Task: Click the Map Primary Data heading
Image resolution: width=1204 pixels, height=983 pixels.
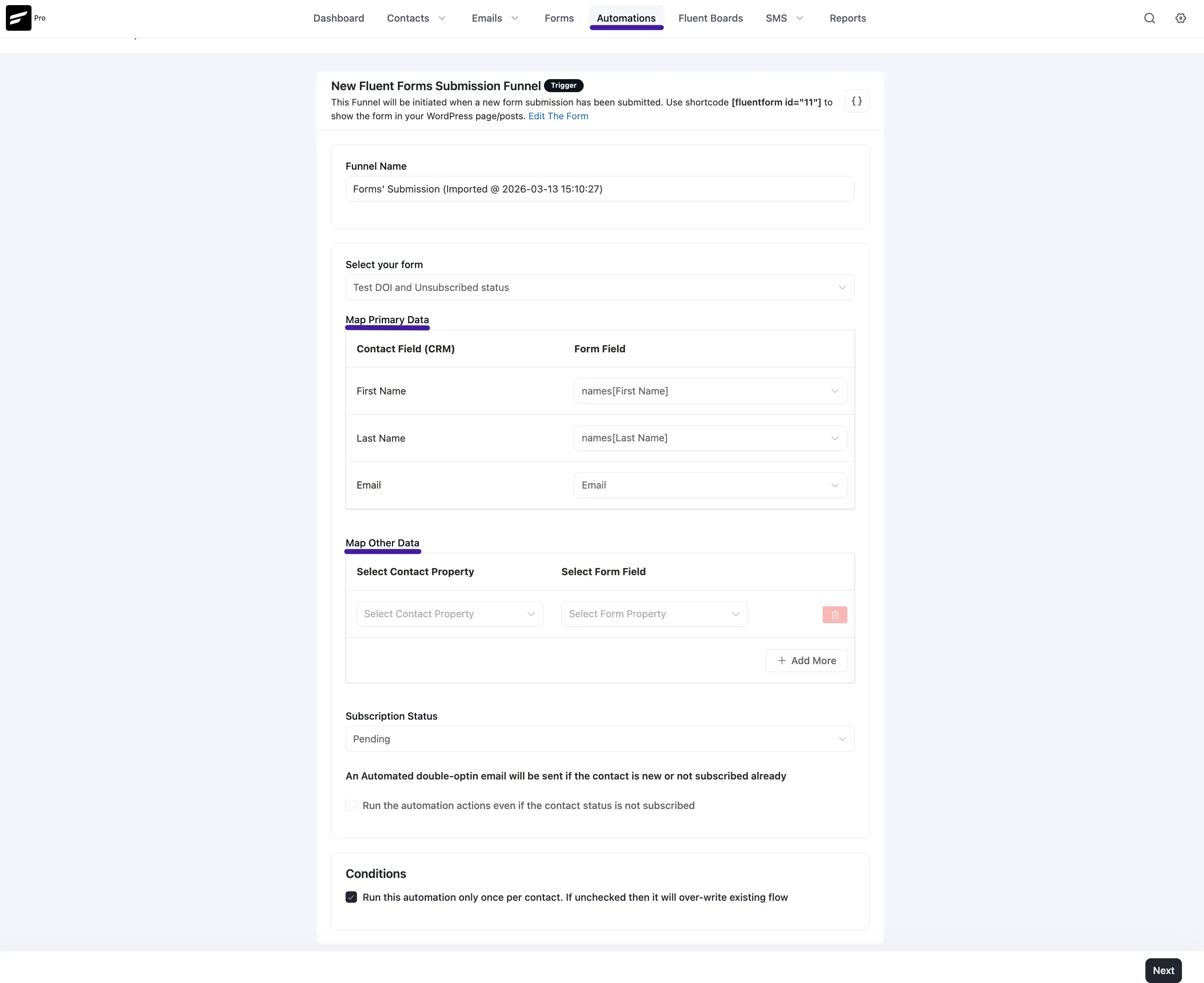Action: point(387,320)
